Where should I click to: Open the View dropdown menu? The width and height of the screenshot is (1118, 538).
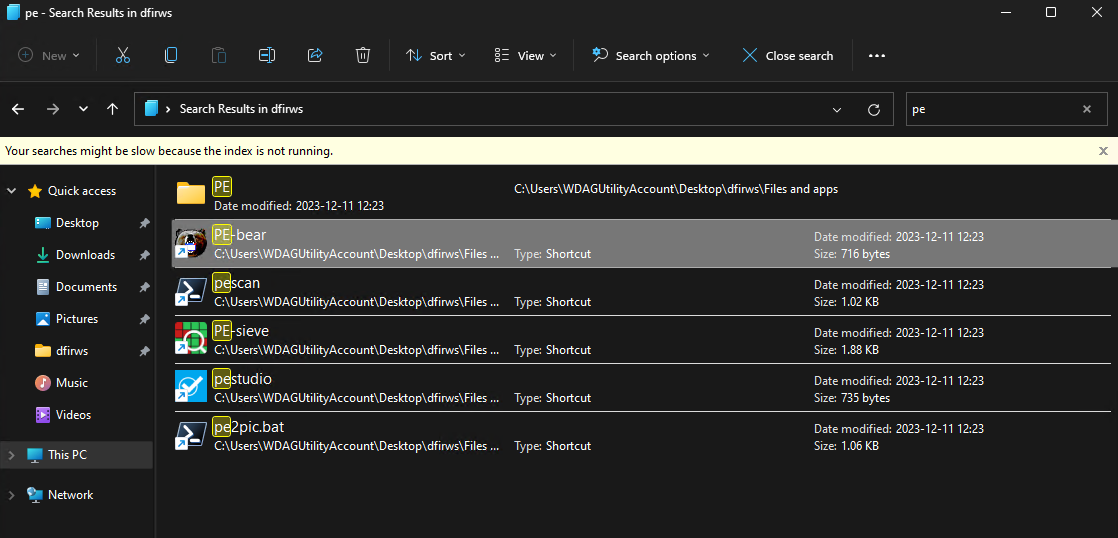click(x=522, y=56)
